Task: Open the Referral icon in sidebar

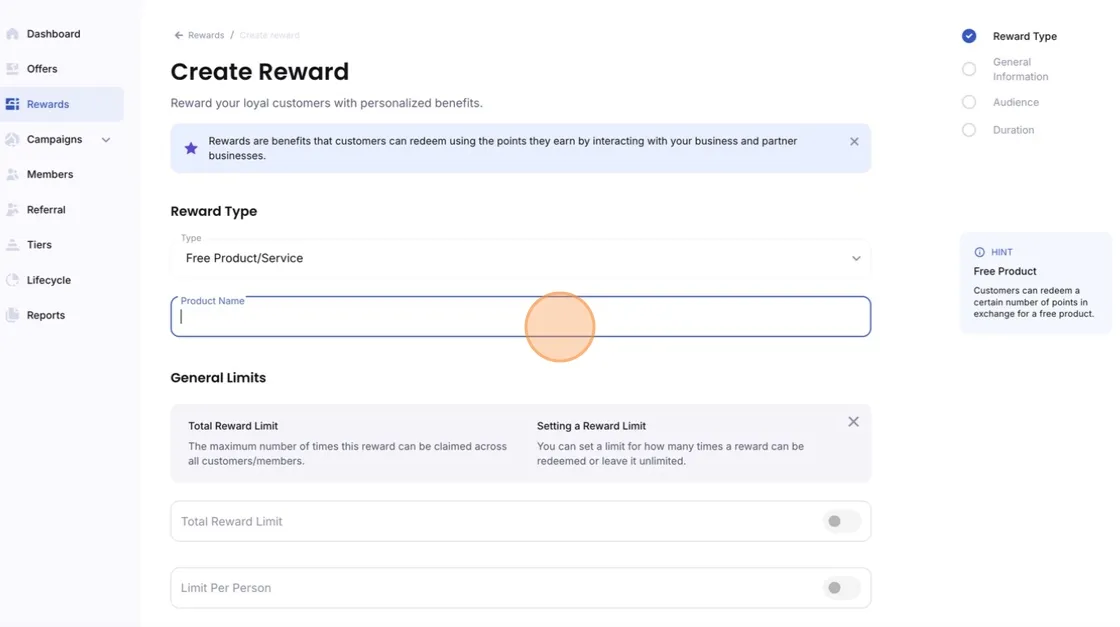Action: tap(12, 209)
